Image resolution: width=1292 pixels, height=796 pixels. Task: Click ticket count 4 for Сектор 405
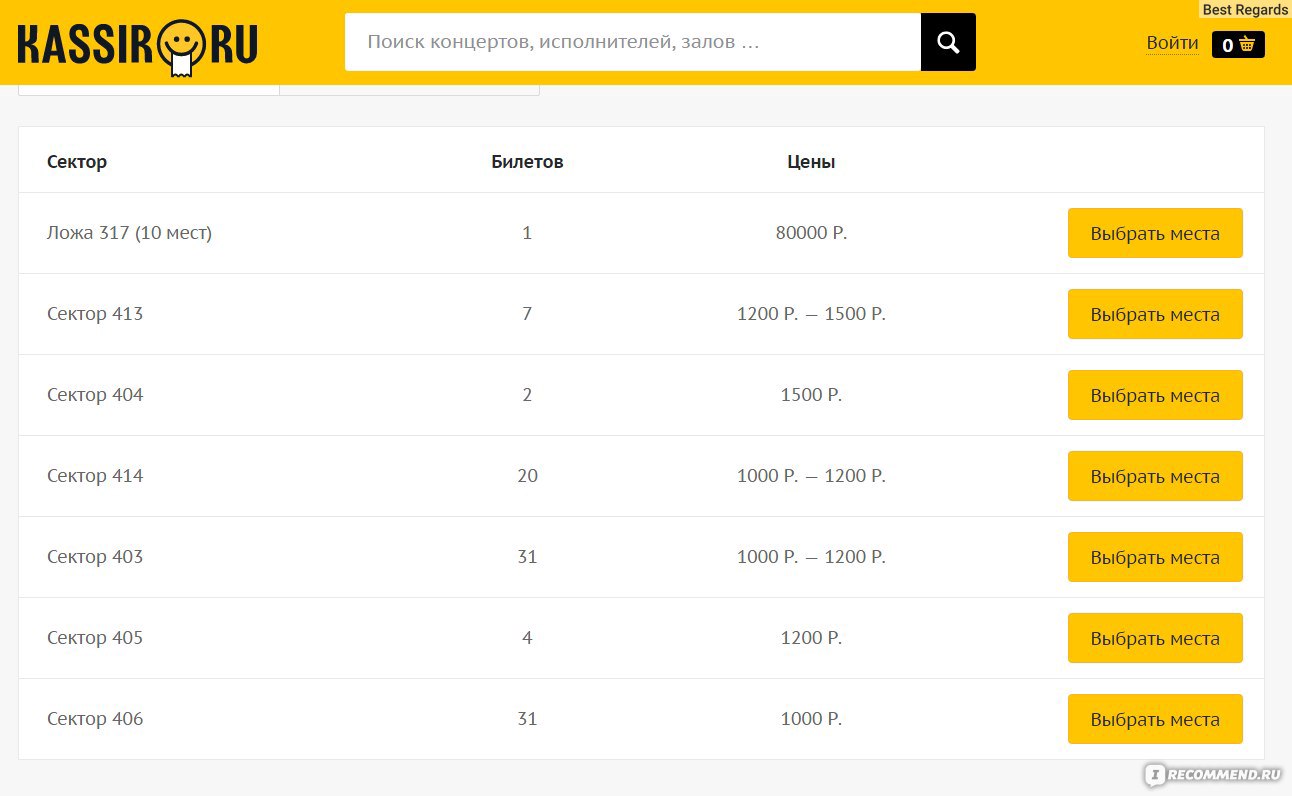[x=527, y=638]
